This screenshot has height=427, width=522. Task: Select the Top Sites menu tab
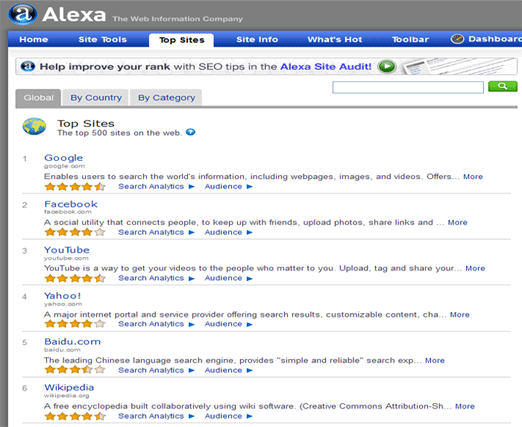(182, 40)
